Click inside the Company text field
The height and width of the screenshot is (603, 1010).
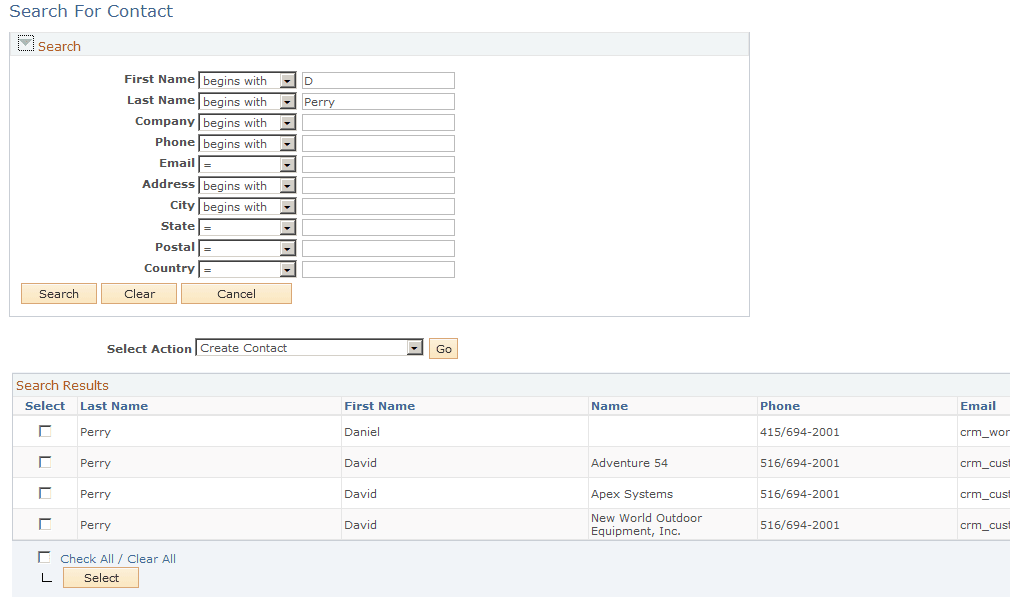[x=377, y=121]
